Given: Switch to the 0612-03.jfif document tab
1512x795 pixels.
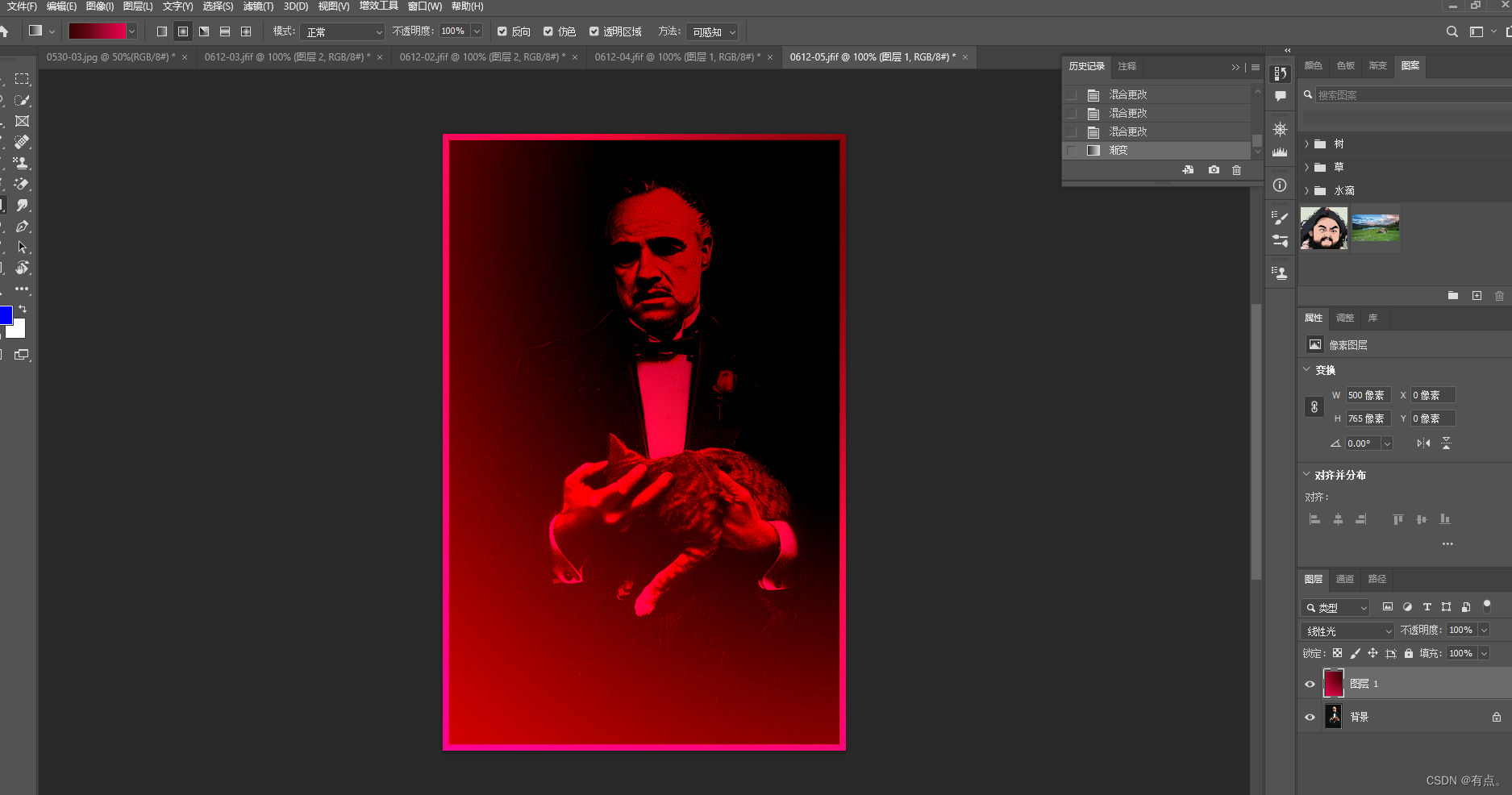Looking at the screenshot, I should (287, 57).
